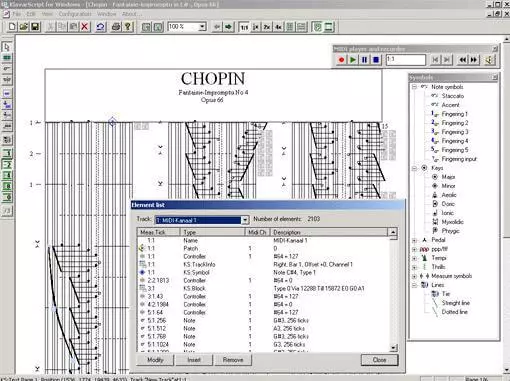
Task: Click the fast-forward button in MIDI player
Action: [474, 60]
